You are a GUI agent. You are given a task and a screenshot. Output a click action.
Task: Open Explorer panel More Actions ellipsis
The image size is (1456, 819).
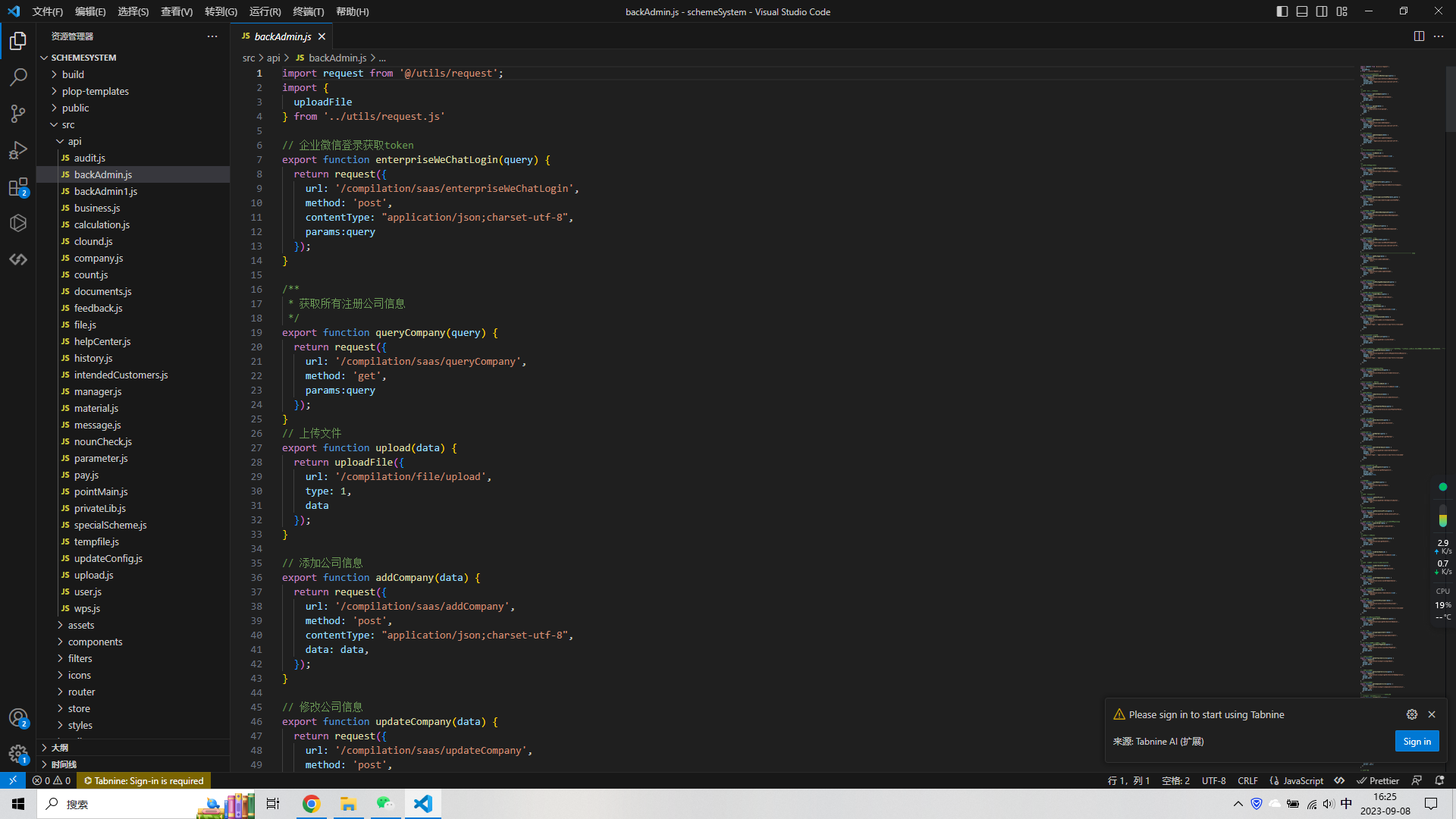(x=212, y=36)
